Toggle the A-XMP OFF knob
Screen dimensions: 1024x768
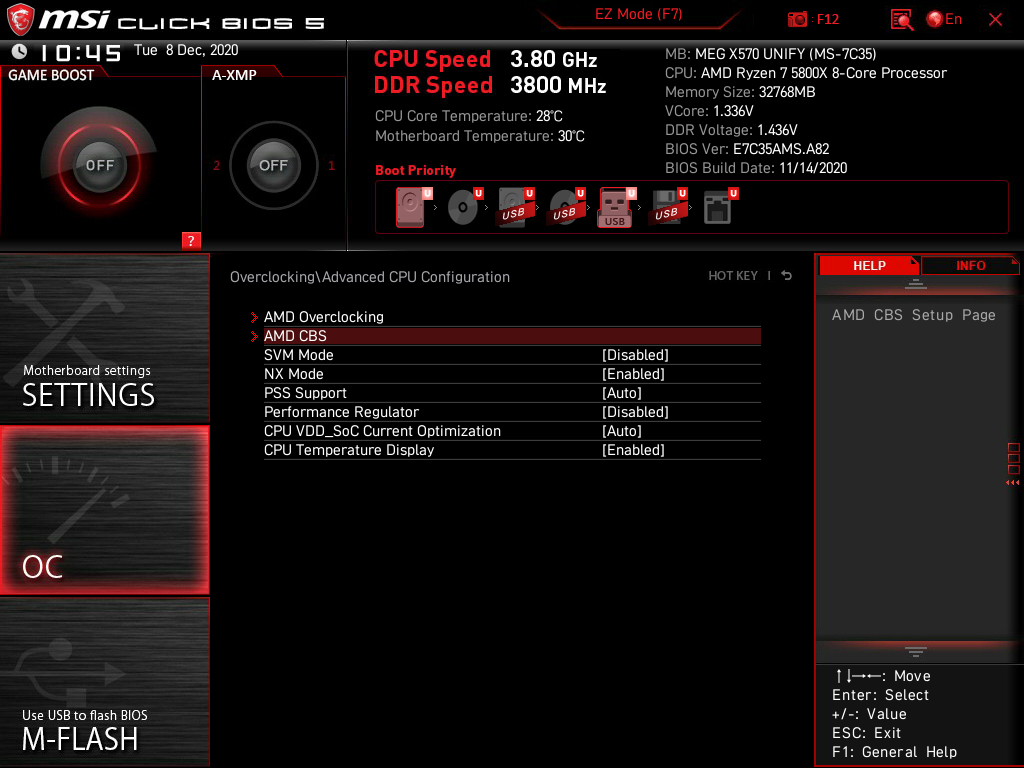[x=273, y=165]
